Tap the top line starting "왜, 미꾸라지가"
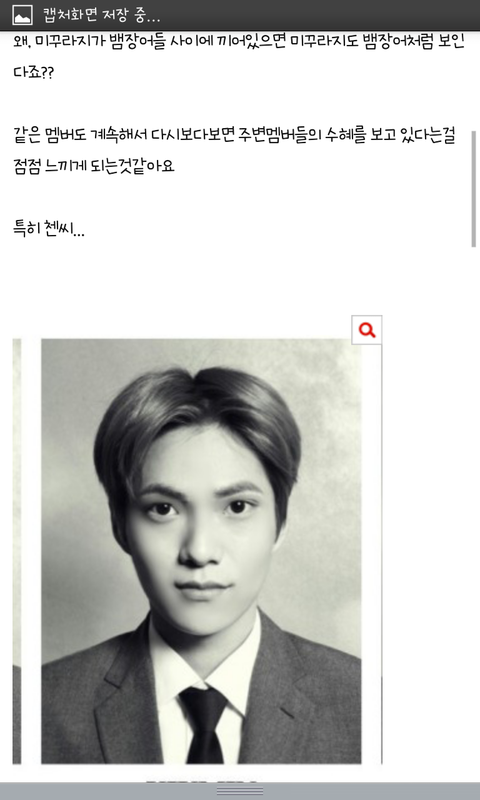This screenshot has height=800, width=480. 239,42
